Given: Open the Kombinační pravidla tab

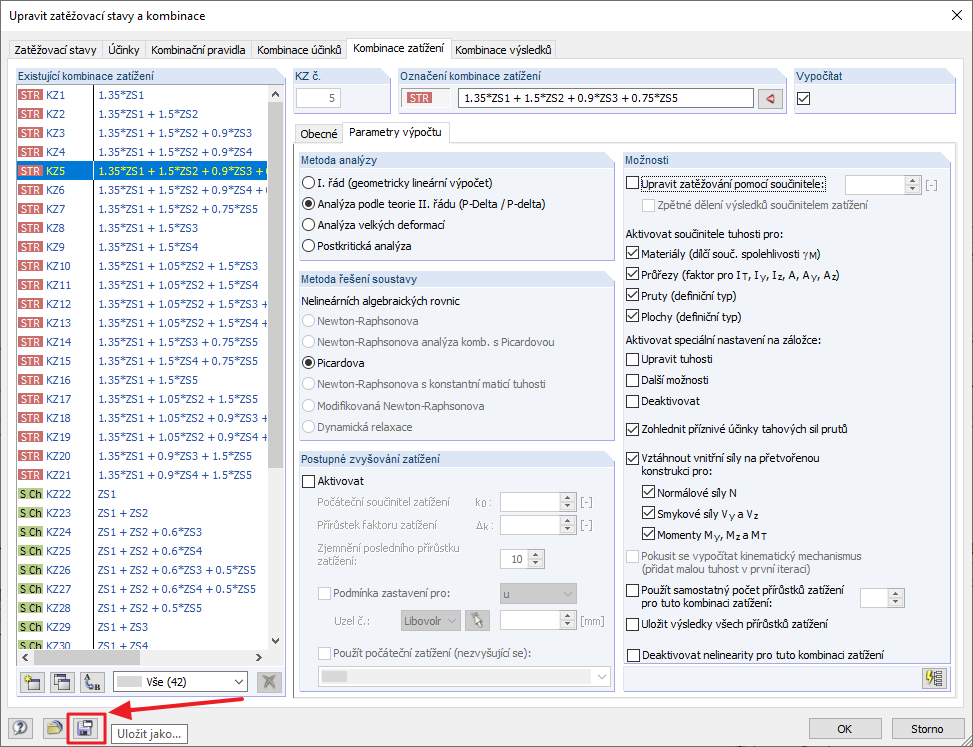Looking at the screenshot, I should [198, 50].
